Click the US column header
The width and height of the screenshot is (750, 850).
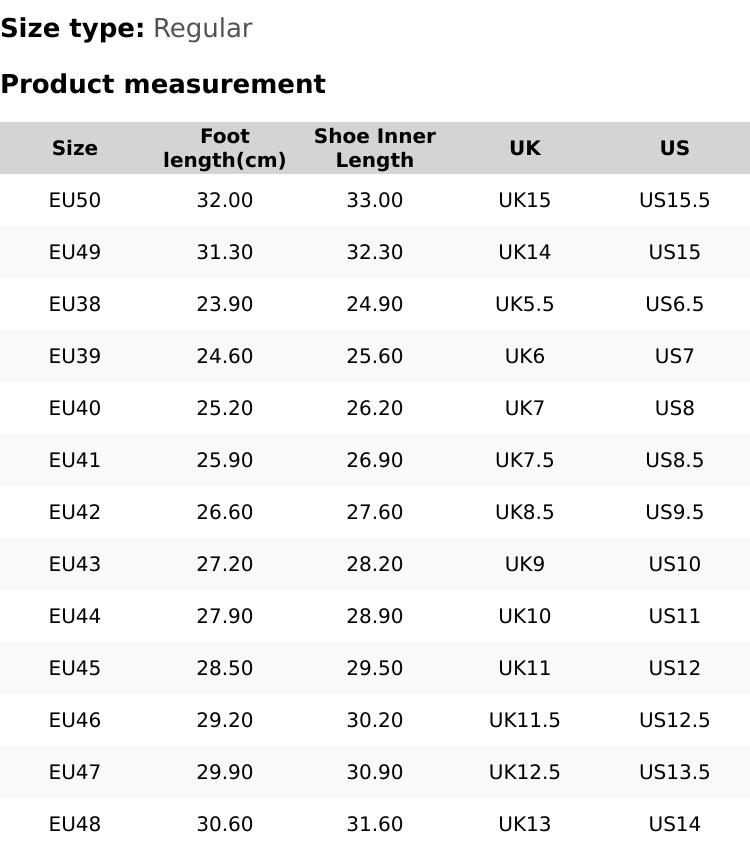point(675,148)
